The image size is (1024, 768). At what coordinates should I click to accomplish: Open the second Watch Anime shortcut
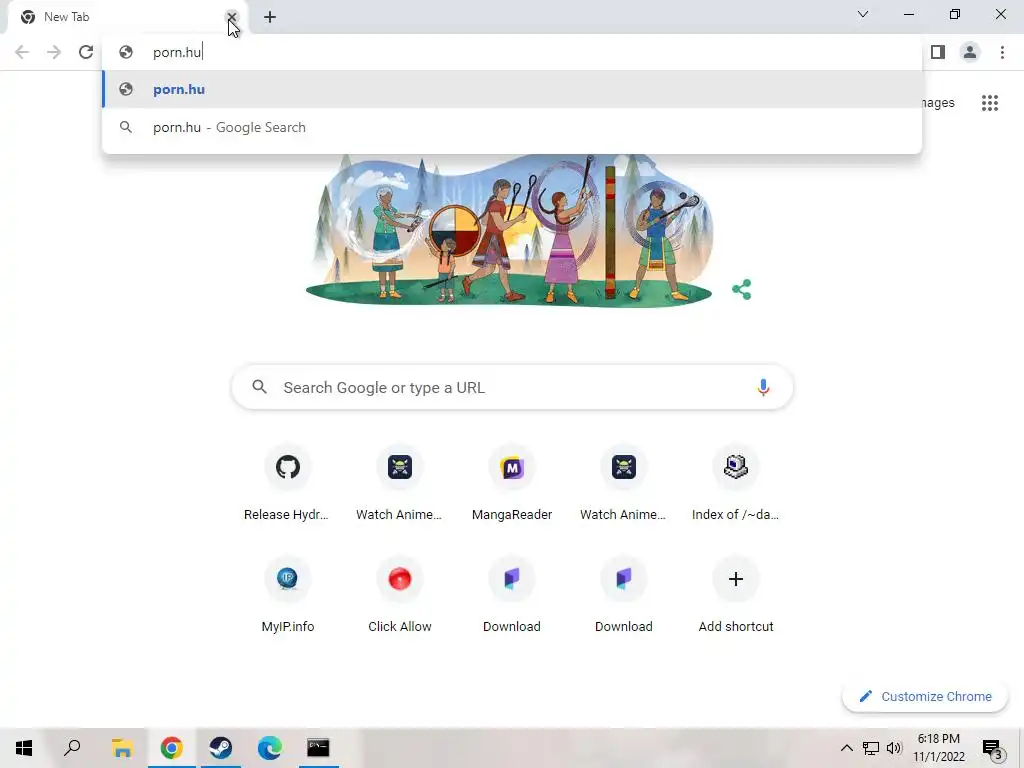624,484
